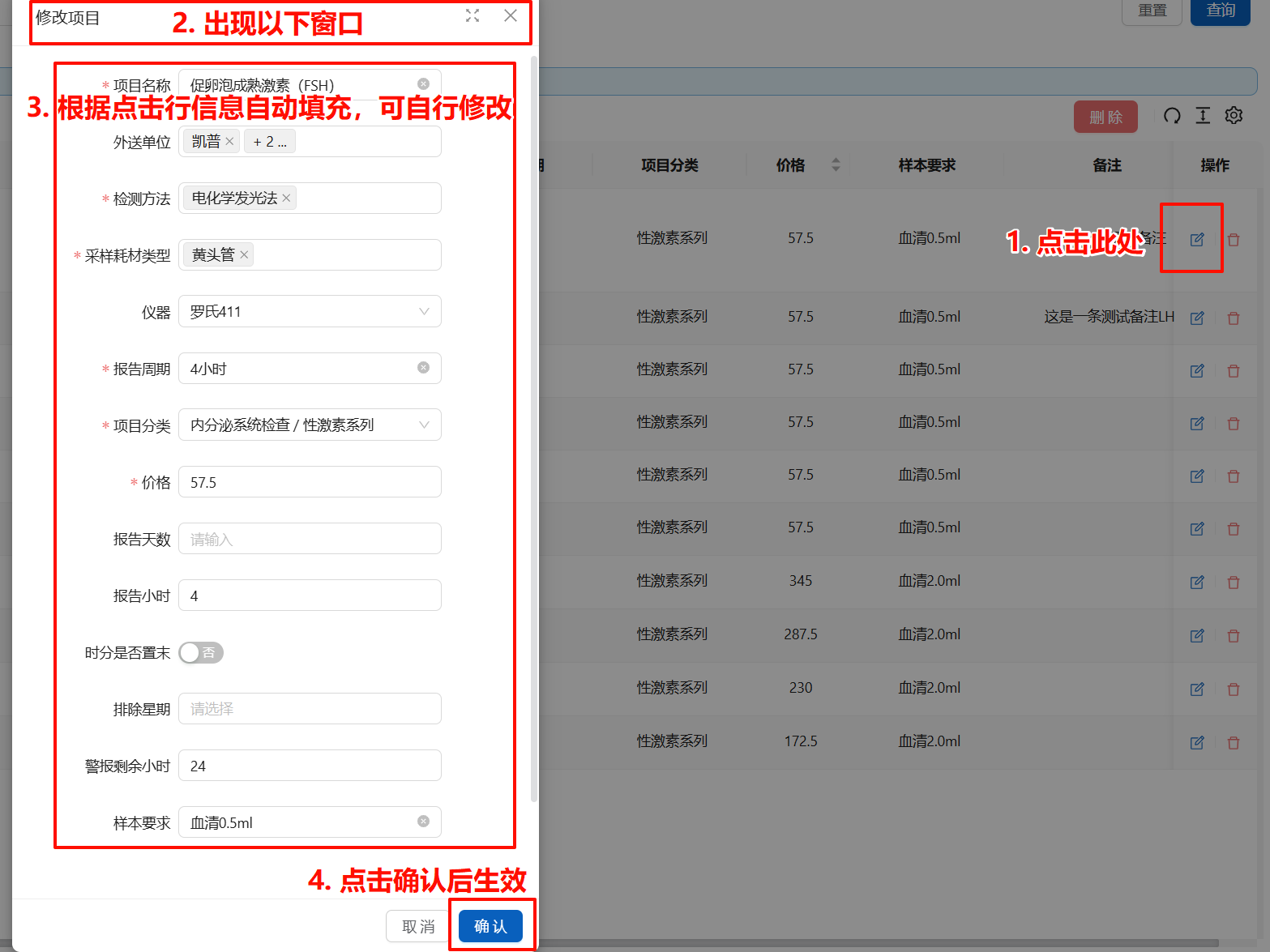
Task: Clear the 项目名称 field with its clear icon
Action: pos(423,84)
